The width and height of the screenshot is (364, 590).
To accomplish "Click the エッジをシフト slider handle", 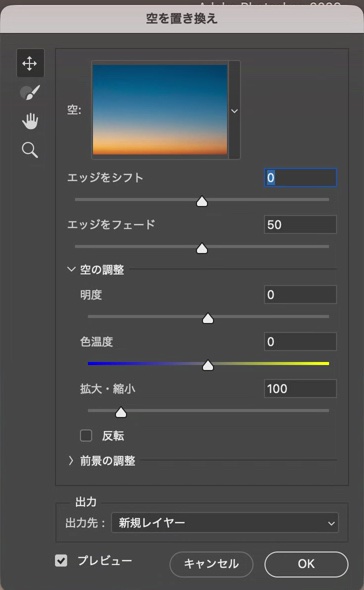I will pyautogui.click(x=202, y=201).
